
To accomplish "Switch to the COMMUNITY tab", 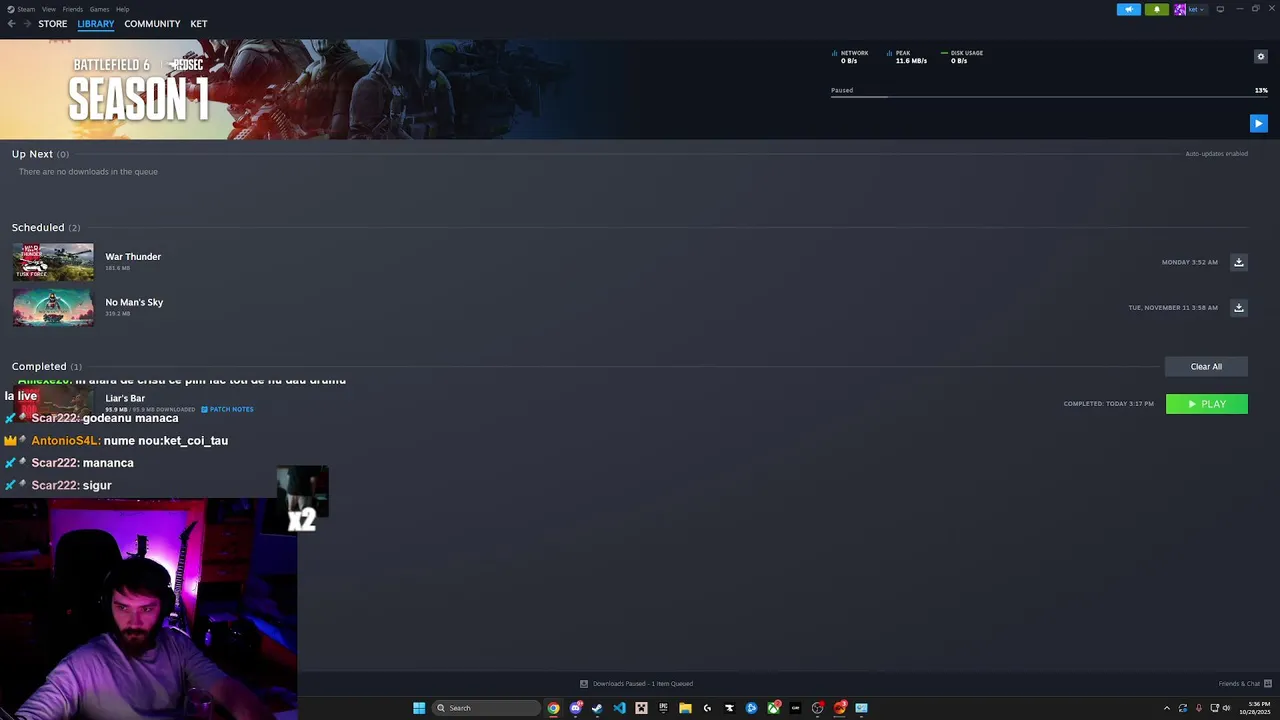I will point(152,24).
